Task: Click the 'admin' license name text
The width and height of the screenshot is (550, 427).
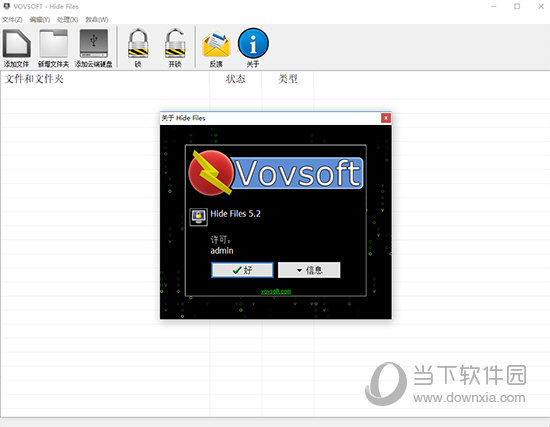Action: (222, 251)
